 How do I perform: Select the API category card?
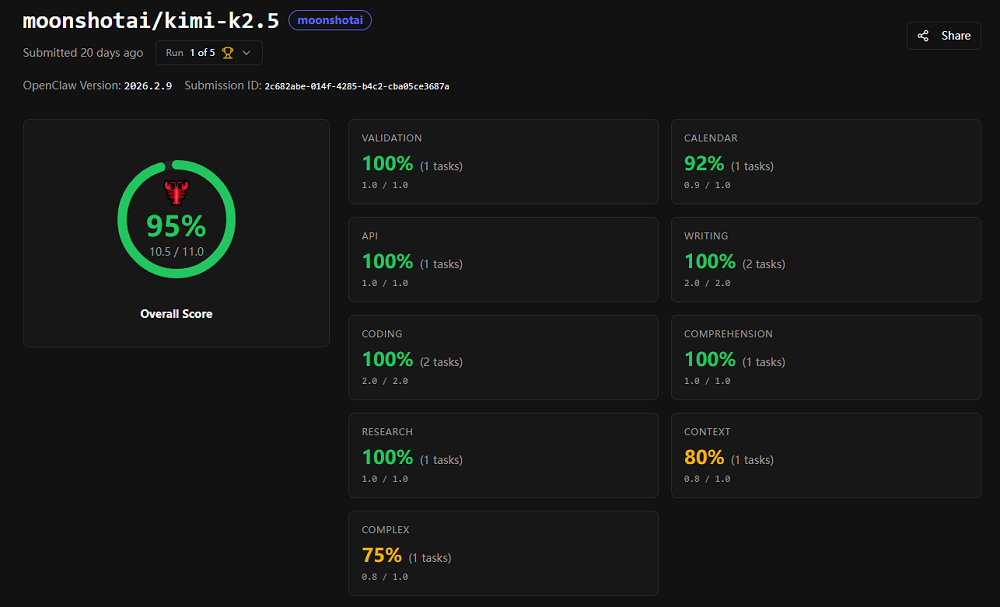click(503, 259)
